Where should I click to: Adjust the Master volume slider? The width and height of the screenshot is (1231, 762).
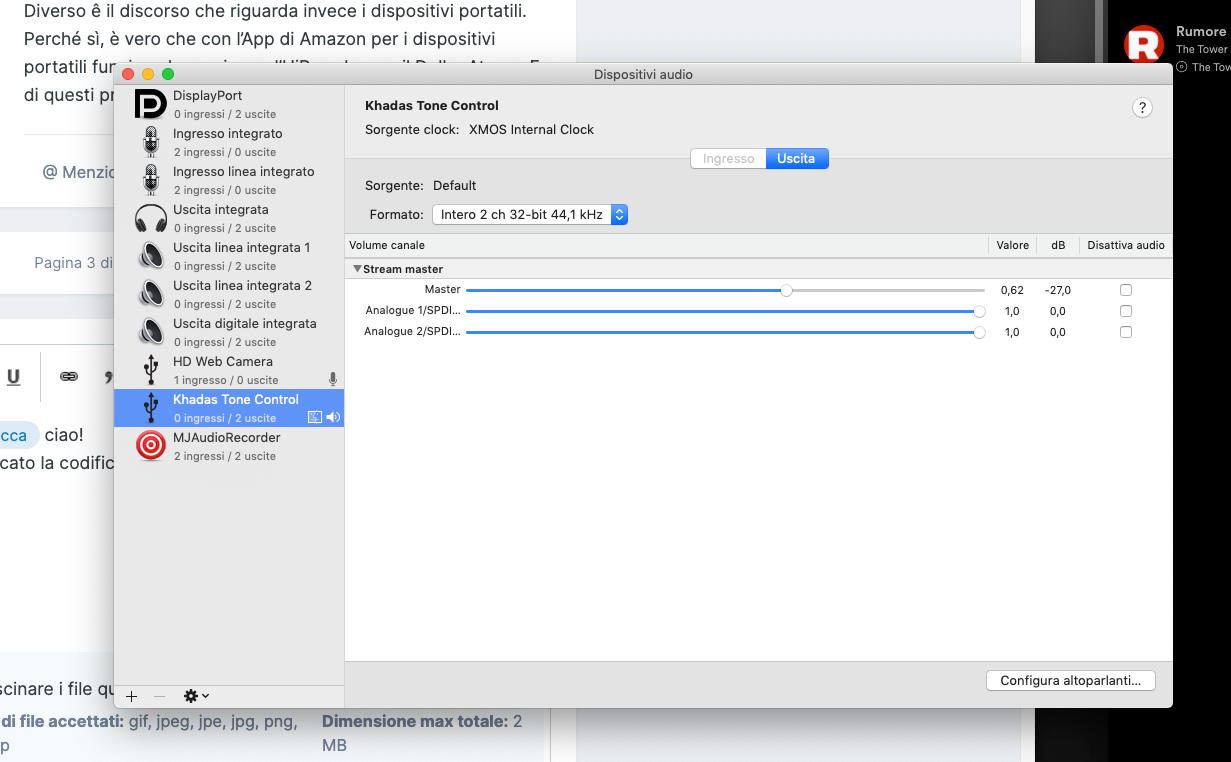[x=726, y=290]
